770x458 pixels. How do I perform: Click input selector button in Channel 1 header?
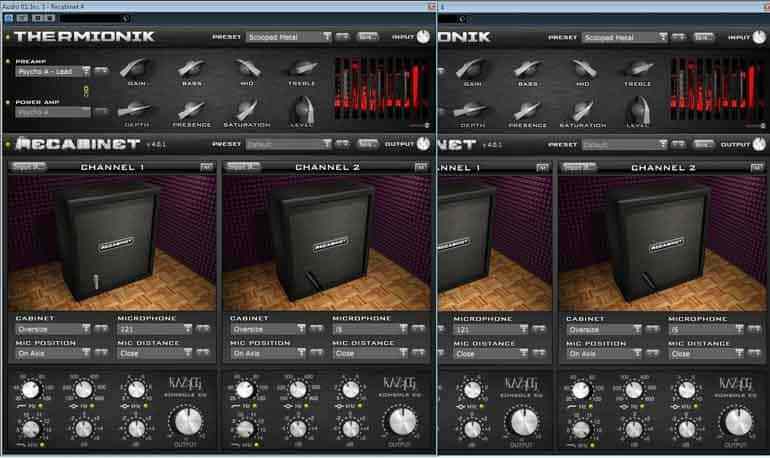[x=28, y=167]
